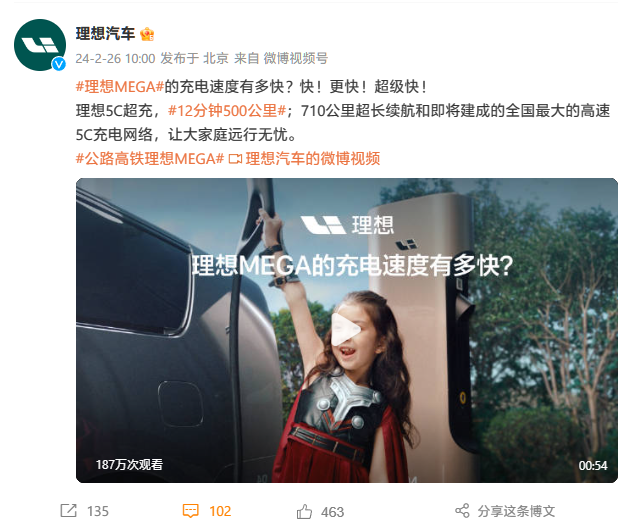Open comments via the speech bubble icon

click(190, 510)
